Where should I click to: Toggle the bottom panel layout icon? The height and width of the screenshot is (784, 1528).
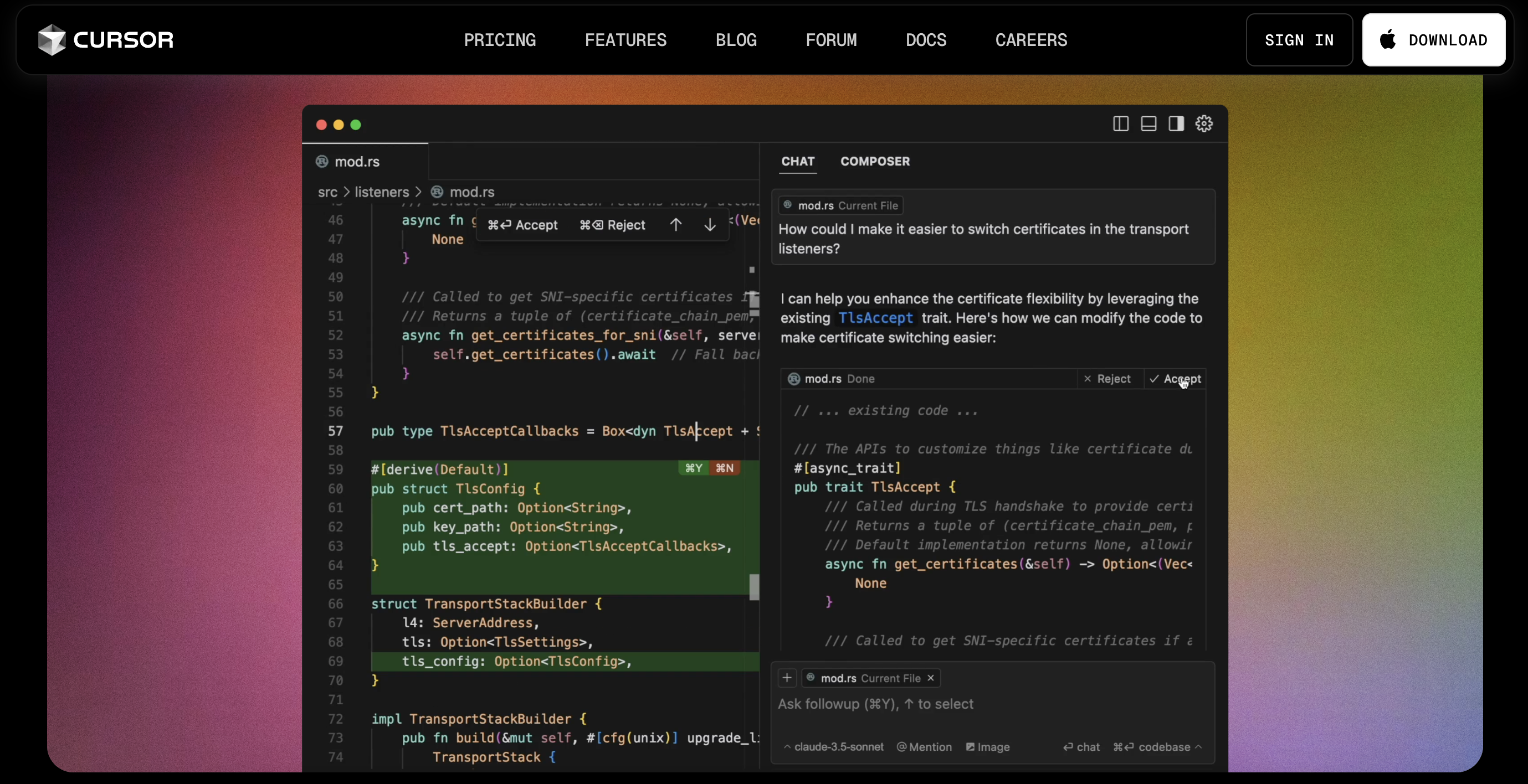coord(1148,124)
